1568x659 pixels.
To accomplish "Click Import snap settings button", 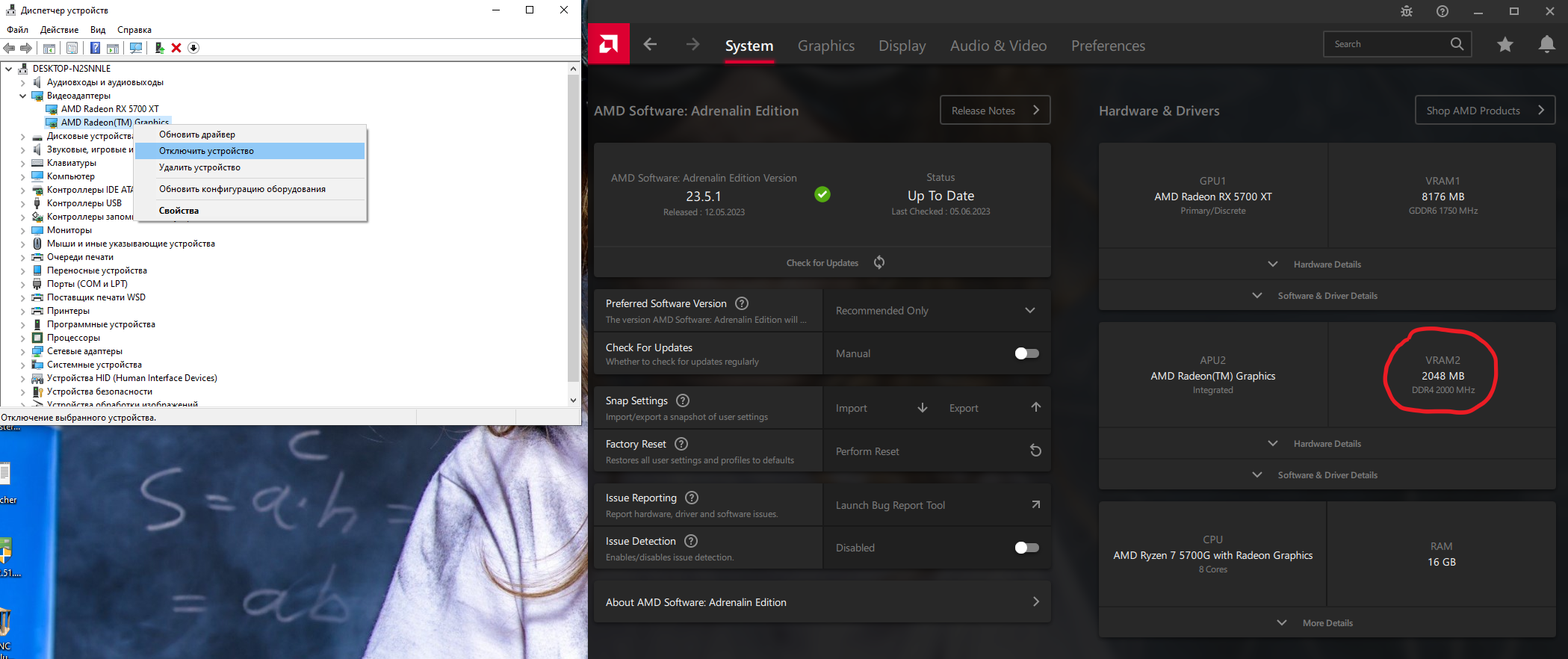I will pos(882,408).
